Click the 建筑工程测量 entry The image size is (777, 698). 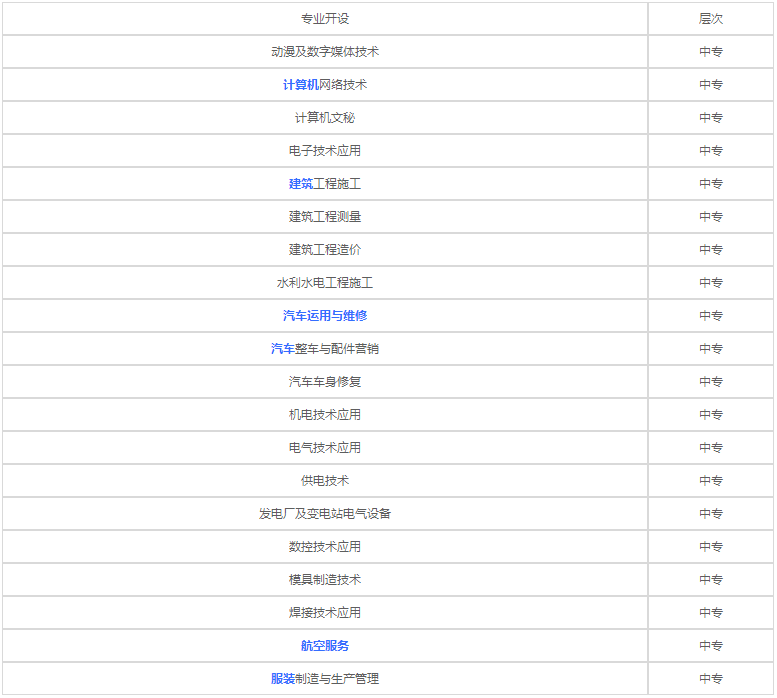tap(325, 217)
